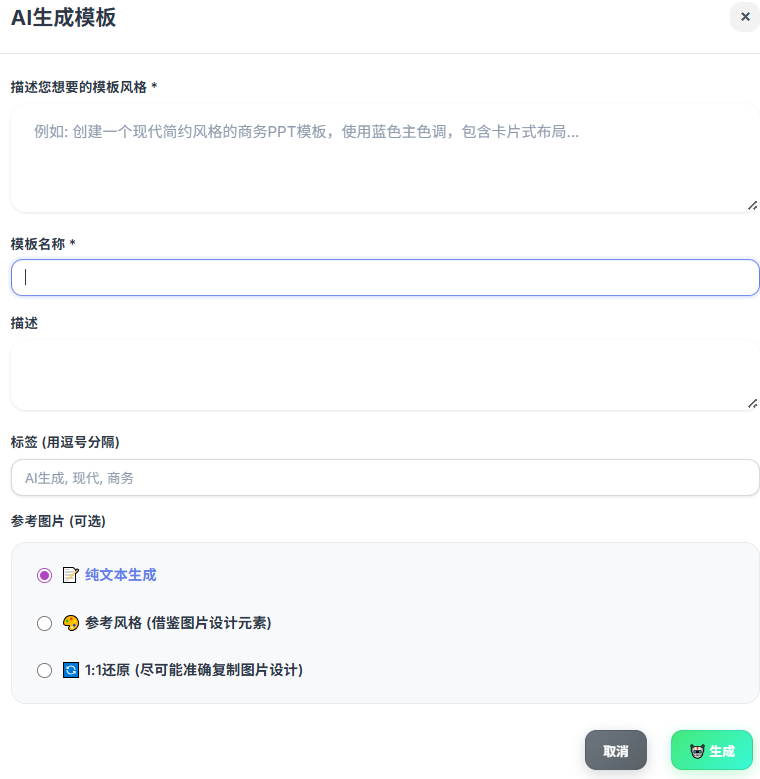Select the 1:1还原 radio button
760x779 pixels.
click(44, 670)
